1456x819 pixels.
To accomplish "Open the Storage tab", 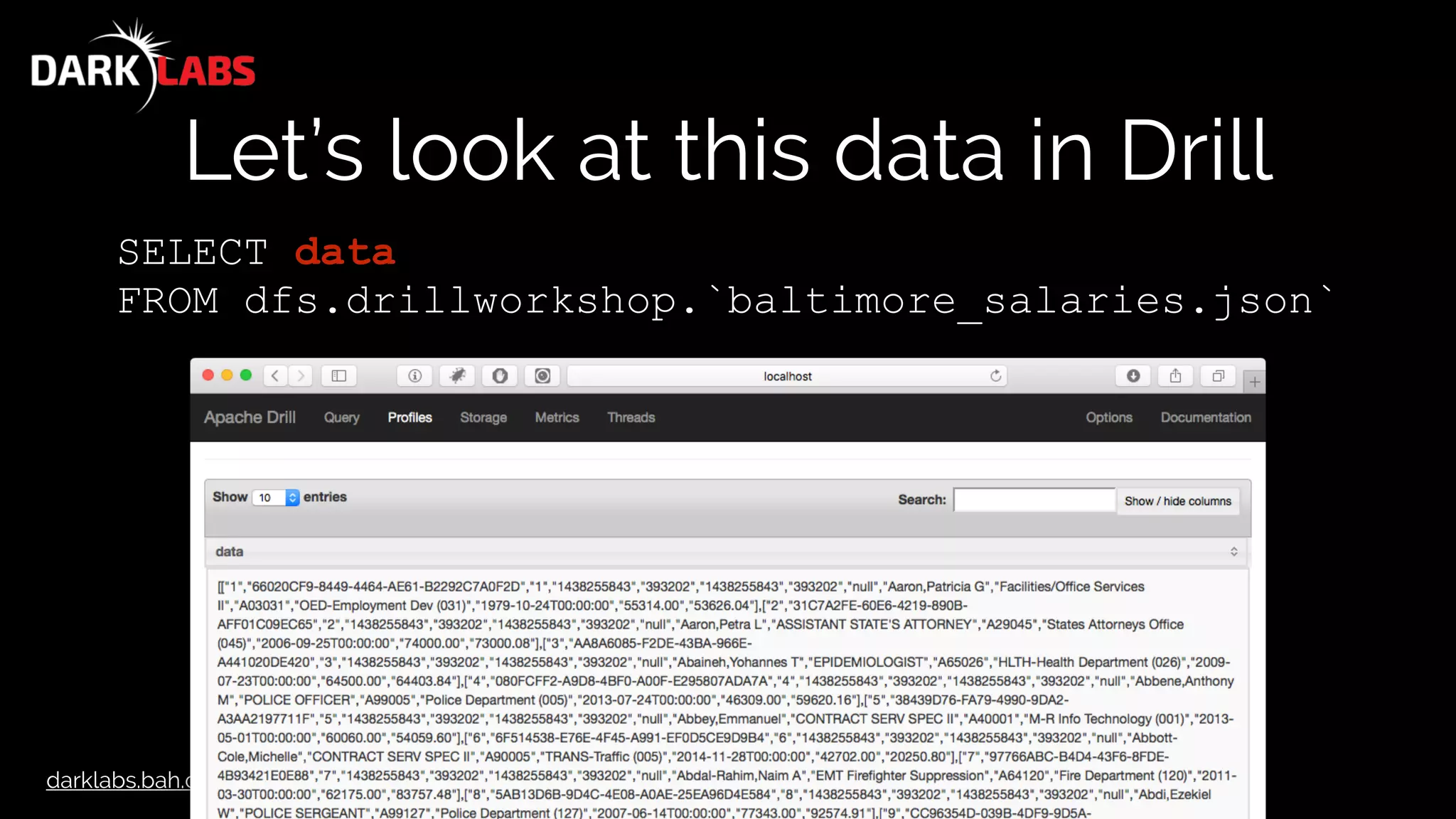I will click(x=483, y=417).
